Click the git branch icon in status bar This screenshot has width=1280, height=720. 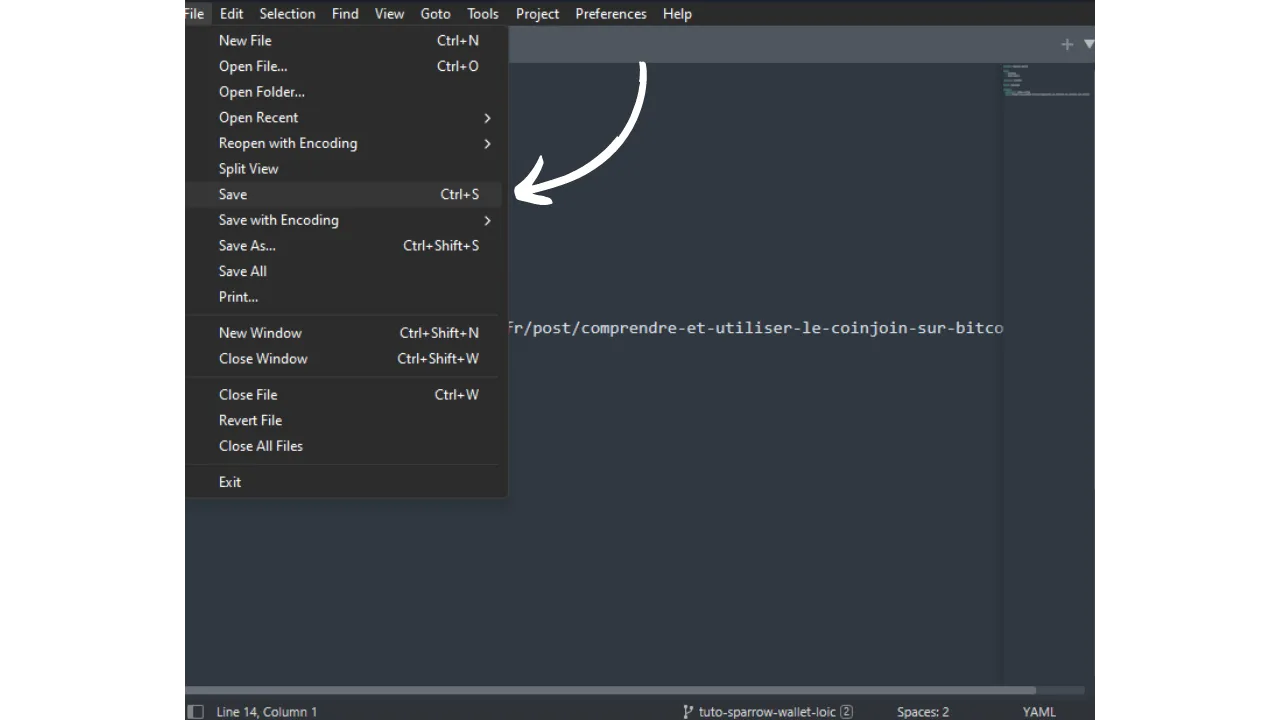[688, 712]
